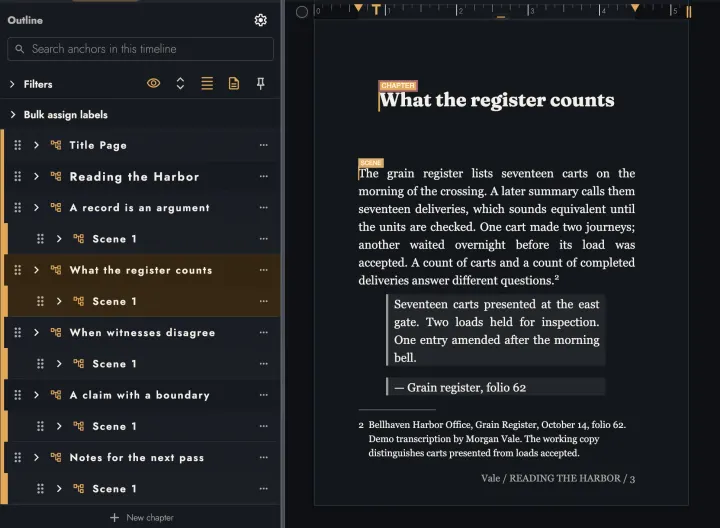Open options for Scene 1 under When witnesses disagree
720x528 pixels.
click(x=264, y=364)
